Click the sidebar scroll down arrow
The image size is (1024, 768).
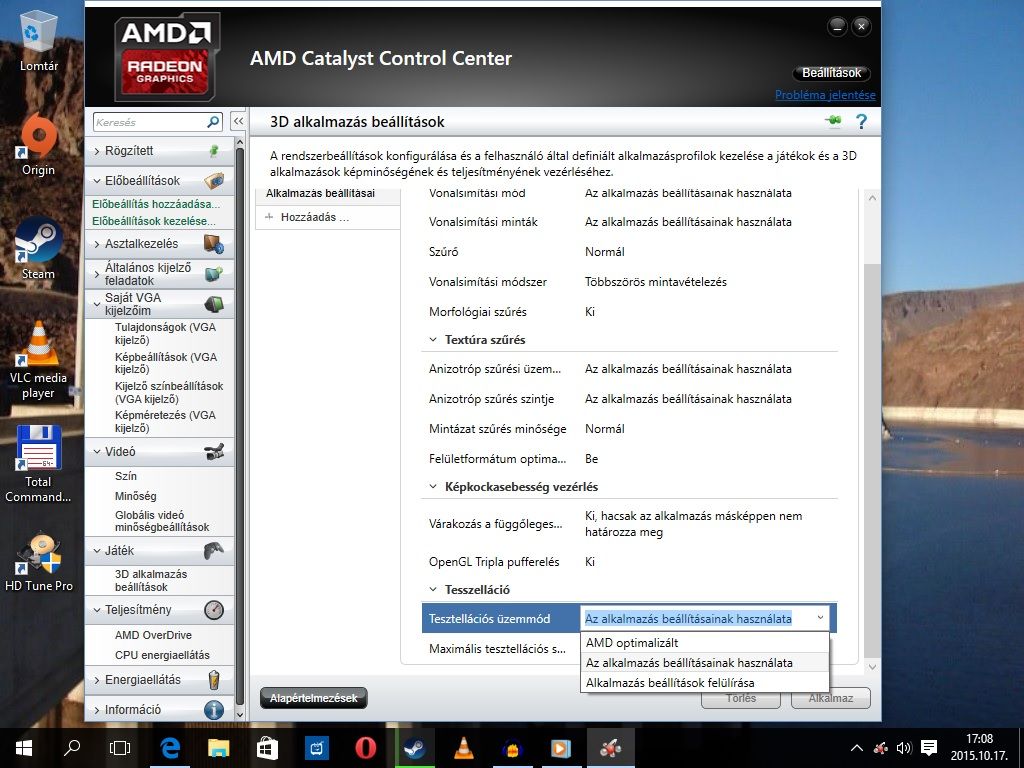click(x=239, y=714)
